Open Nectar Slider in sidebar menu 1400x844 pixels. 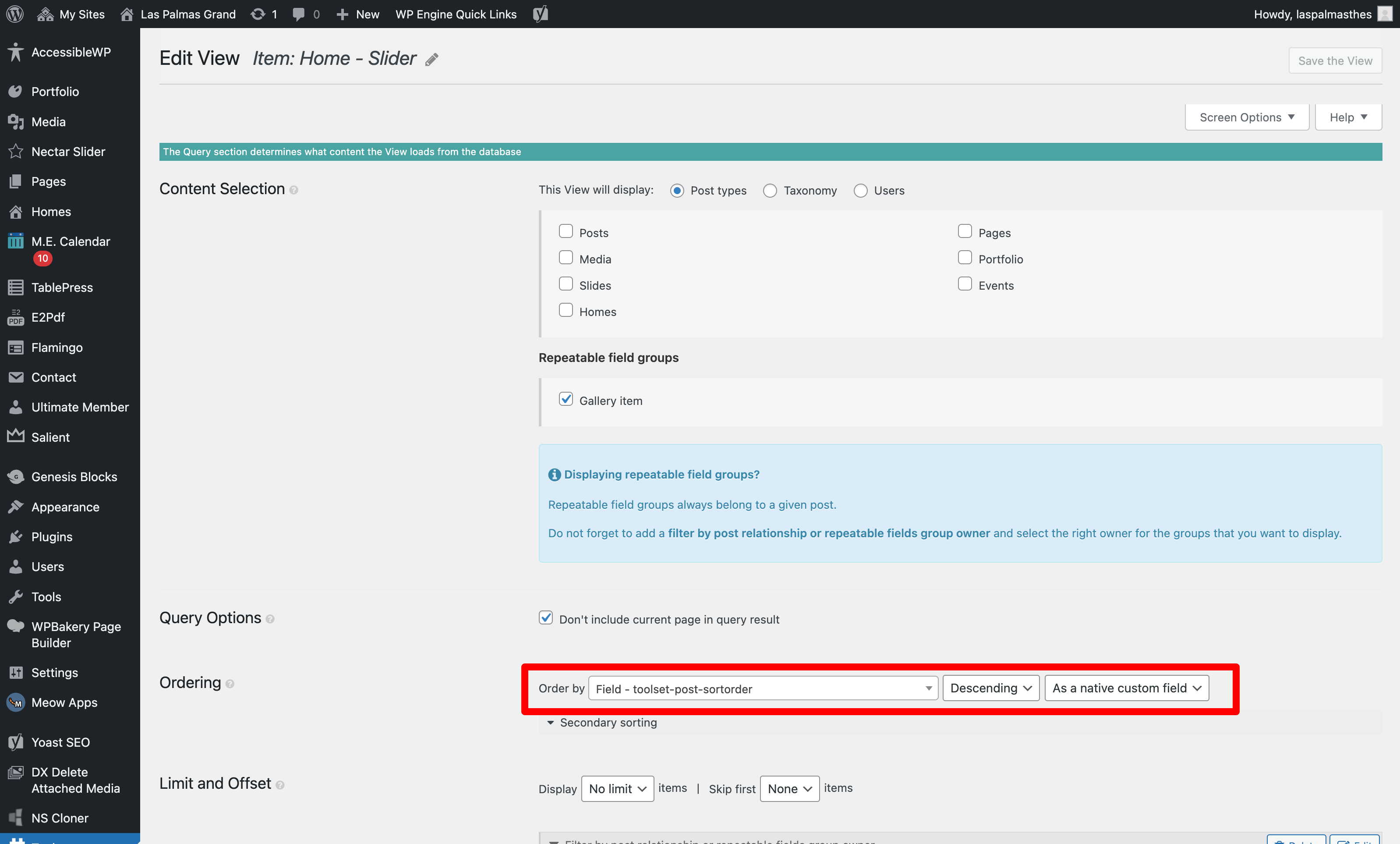pos(68,151)
